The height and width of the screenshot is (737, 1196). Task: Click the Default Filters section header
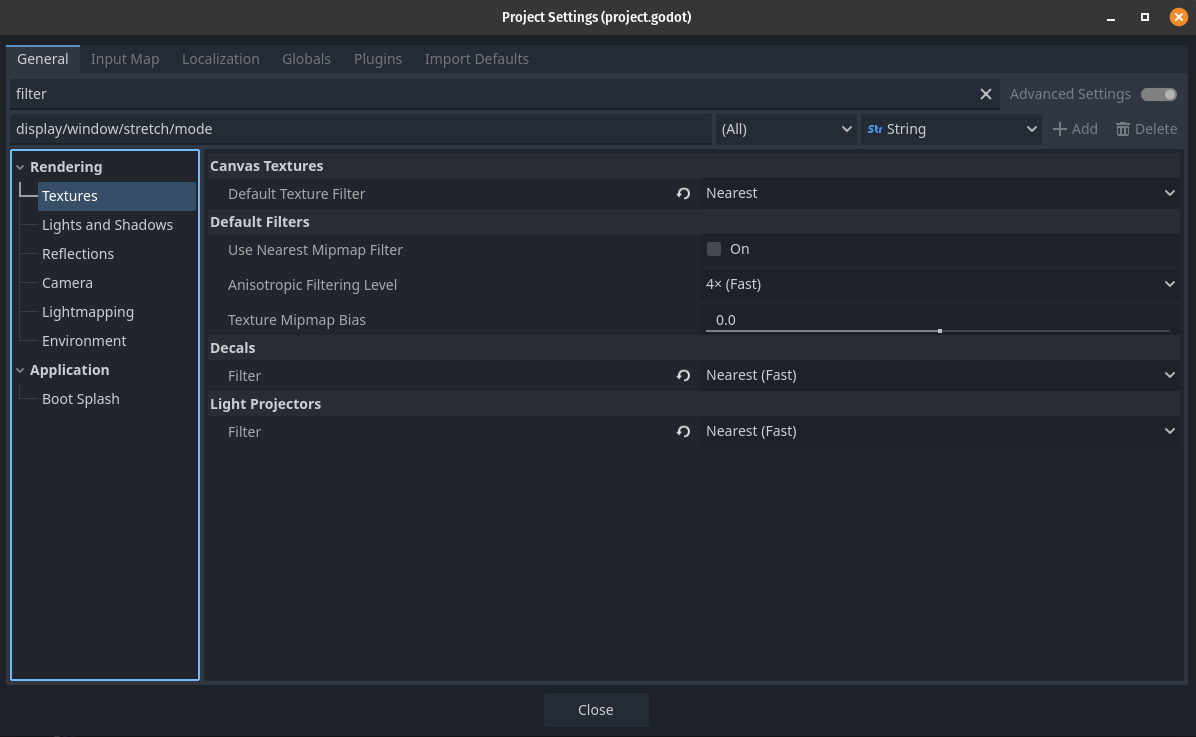pyautogui.click(x=259, y=222)
